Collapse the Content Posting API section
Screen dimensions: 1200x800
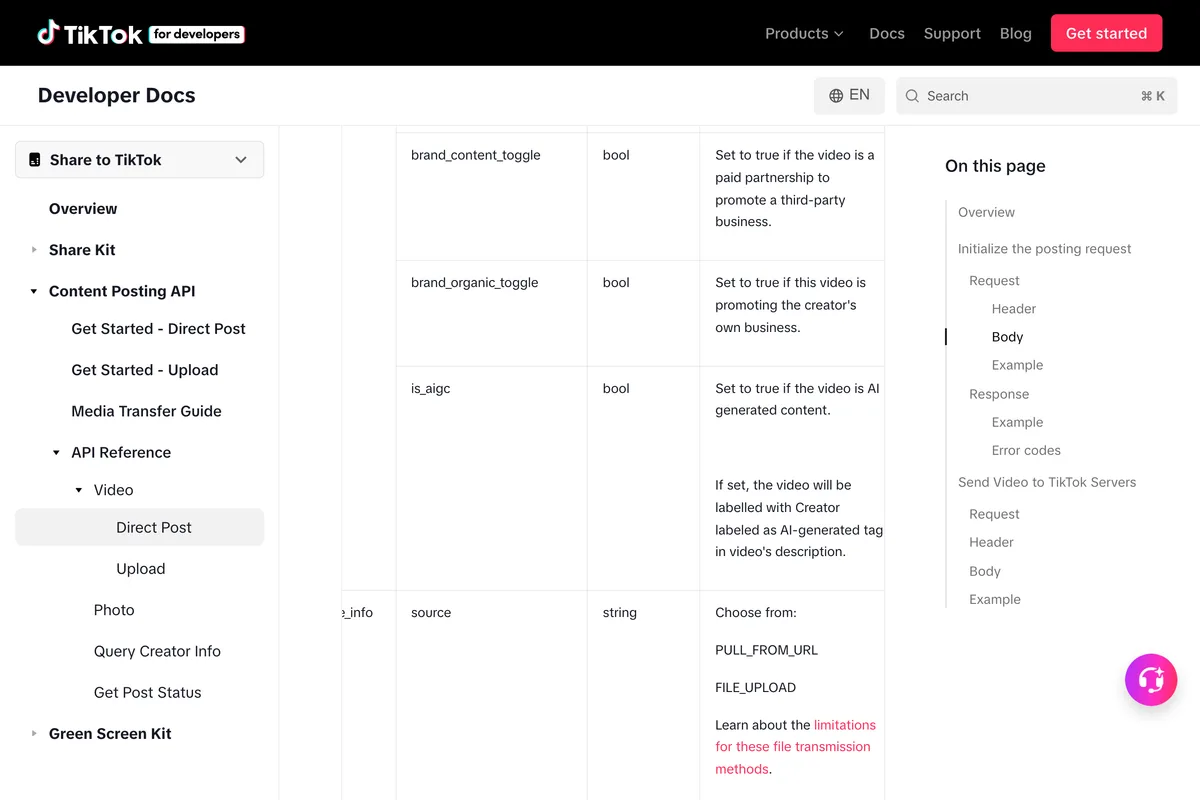pyautogui.click(x=34, y=292)
